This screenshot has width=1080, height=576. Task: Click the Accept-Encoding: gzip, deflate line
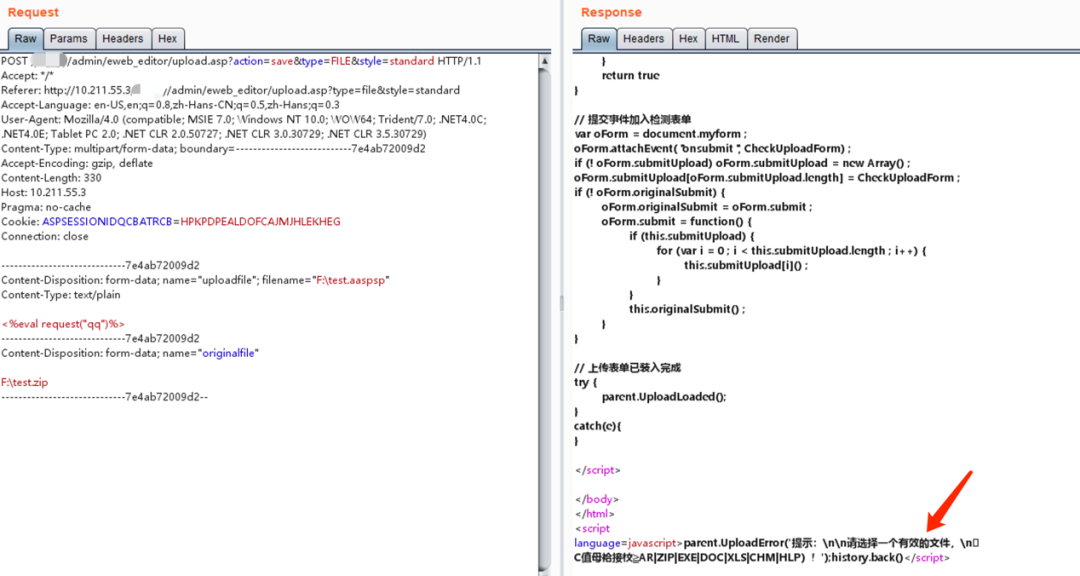point(77,163)
